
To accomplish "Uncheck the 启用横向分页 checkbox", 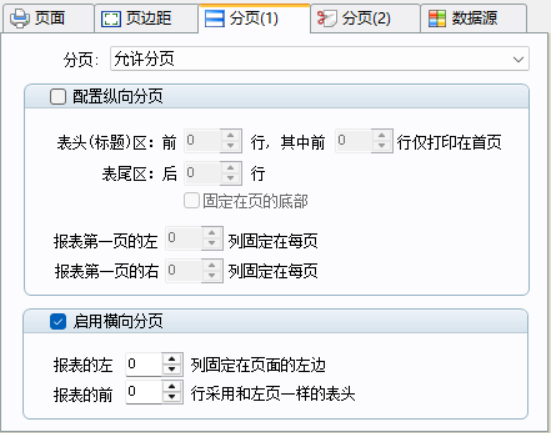I will point(58,321).
